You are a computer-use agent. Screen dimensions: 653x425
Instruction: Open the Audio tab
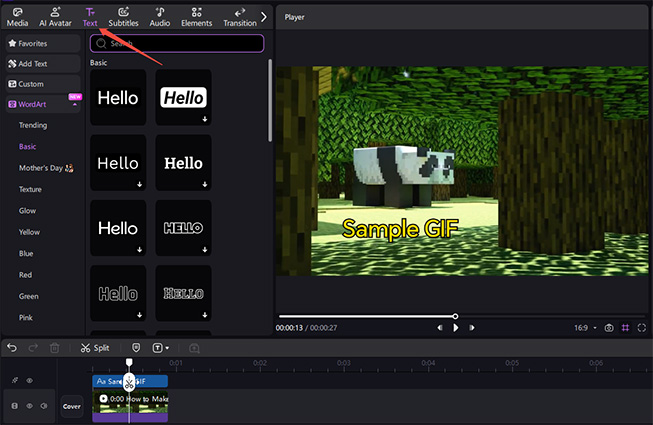click(x=160, y=17)
